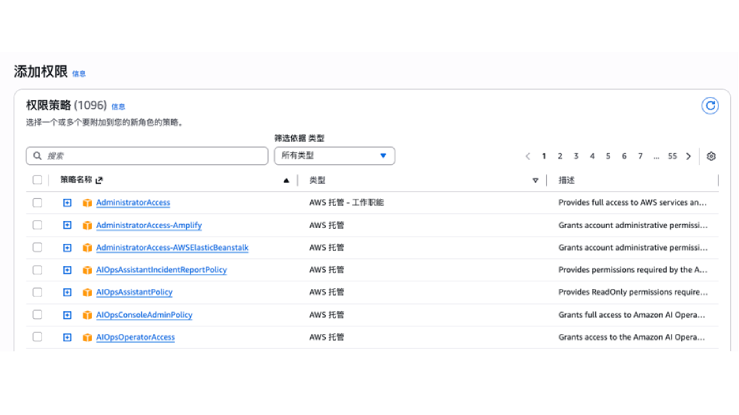This screenshot has height=415, width=739.
Task: Go to page 3 of policies
Action: pos(576,156)
